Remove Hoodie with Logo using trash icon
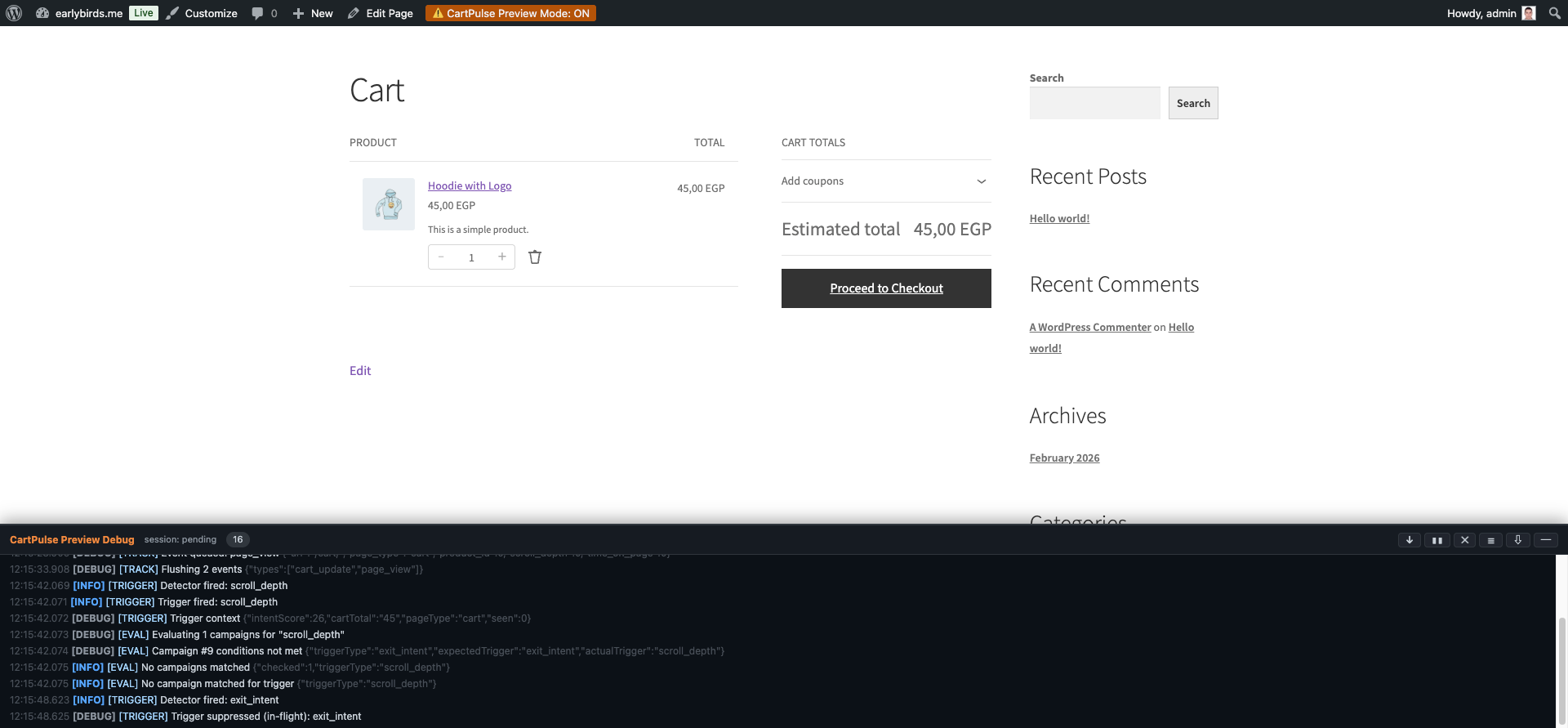Screen dimensions: 1568x728 tap(535, 257)
